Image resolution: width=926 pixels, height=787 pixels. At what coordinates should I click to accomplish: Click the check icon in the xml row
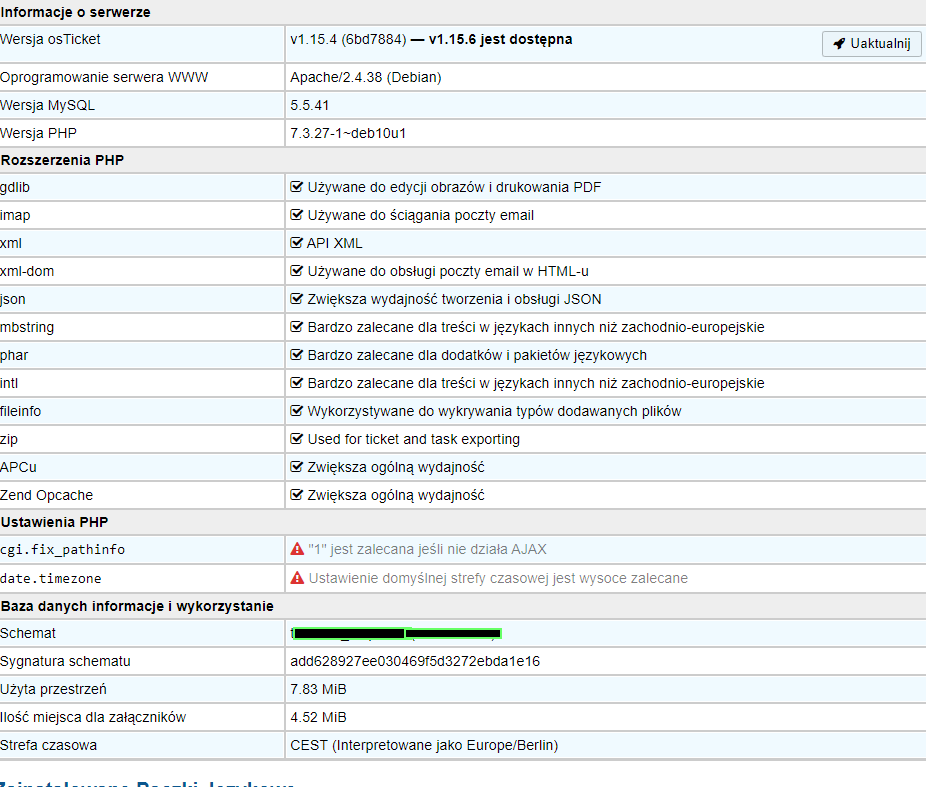click(297, 243)
